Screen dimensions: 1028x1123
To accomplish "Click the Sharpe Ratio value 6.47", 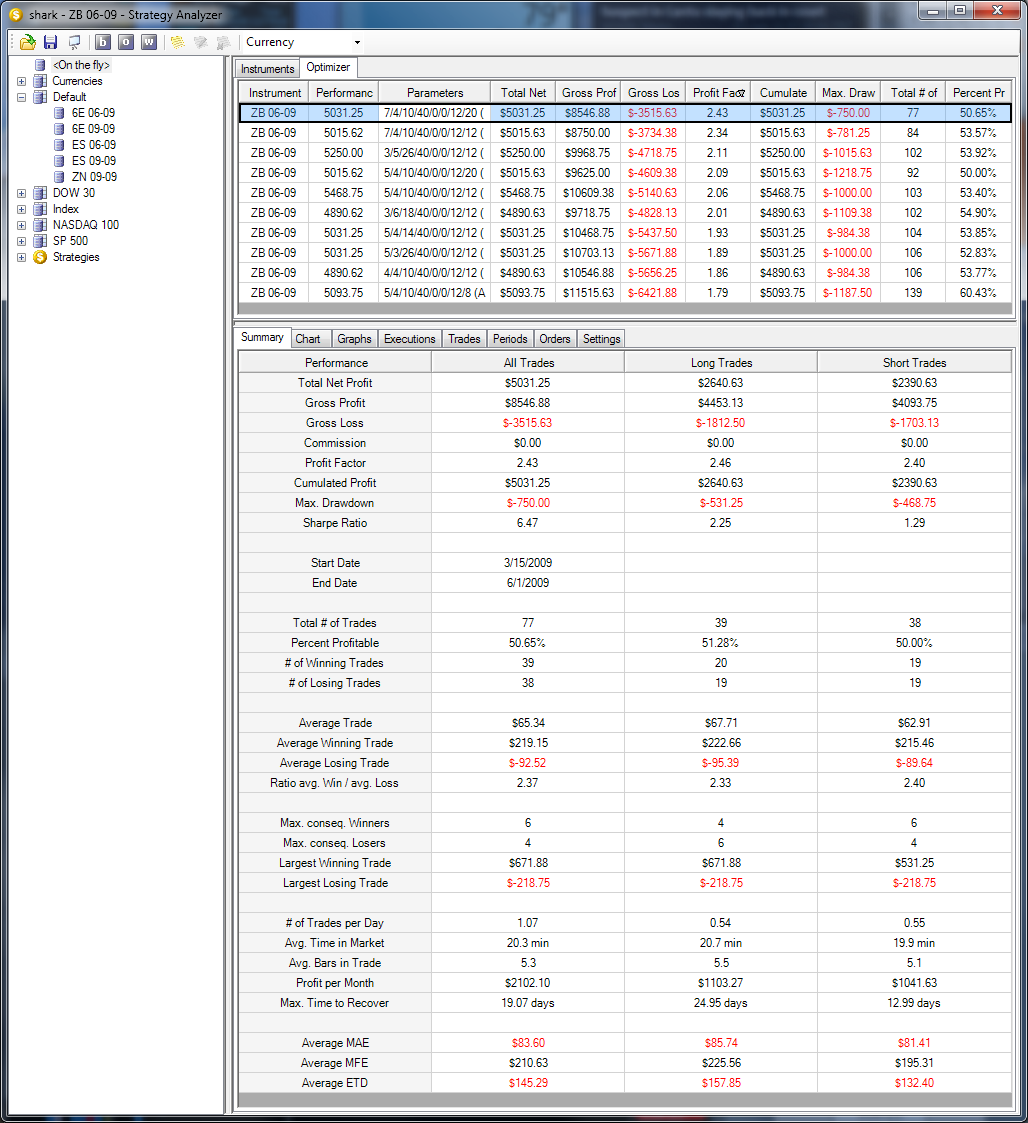I will [527, 523].
